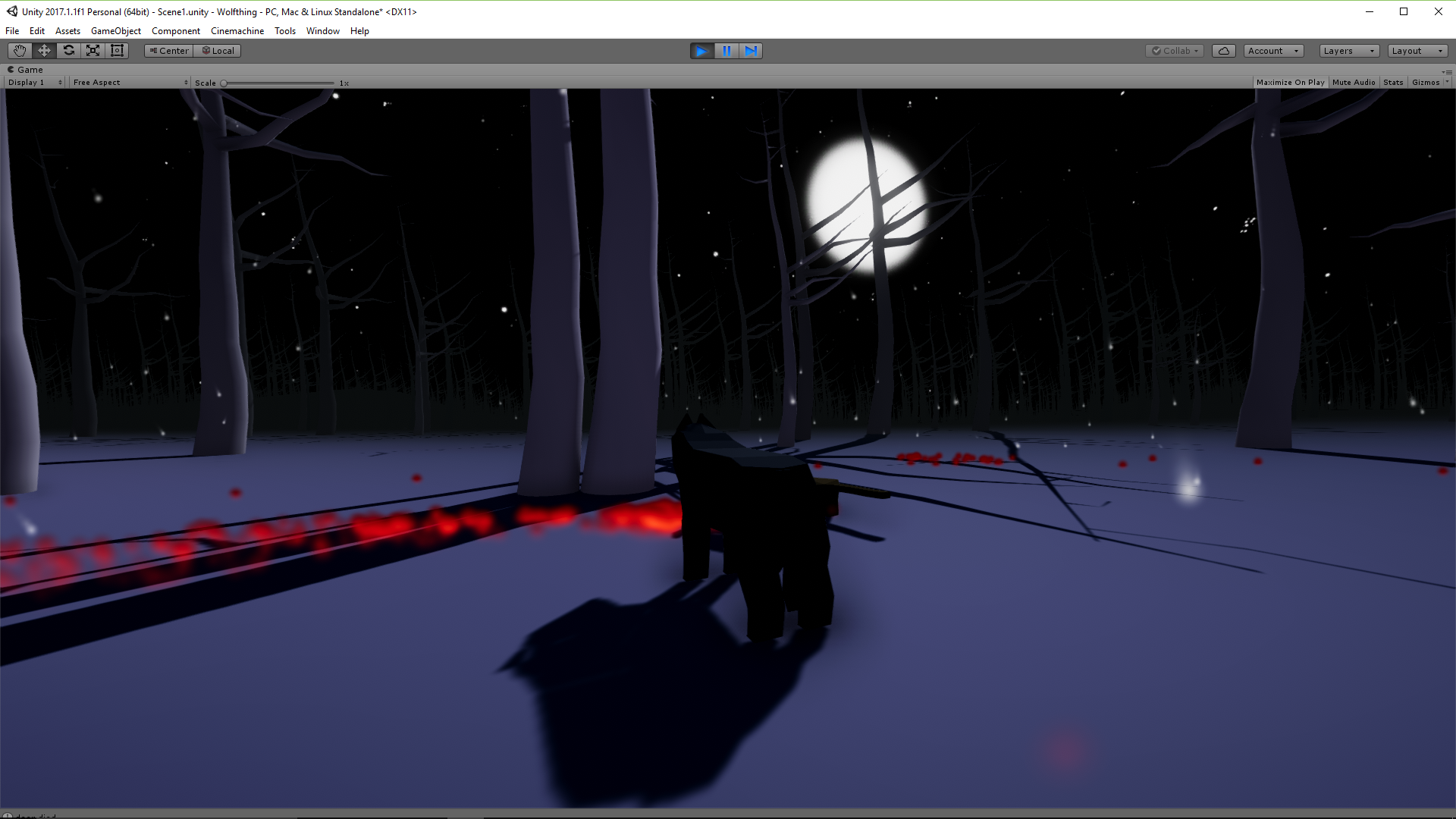Select the Scale tool
1456x819 pixels.
tap(93, 51)
